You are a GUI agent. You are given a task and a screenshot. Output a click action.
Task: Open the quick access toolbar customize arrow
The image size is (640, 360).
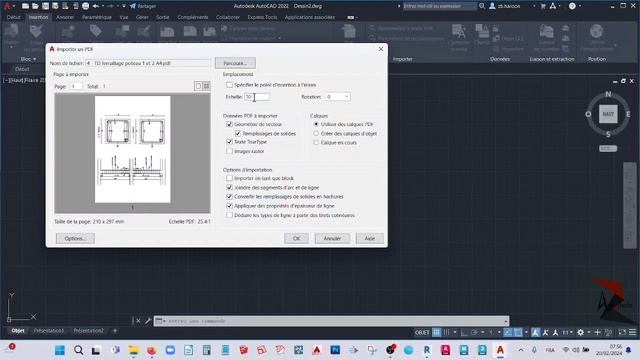coord(124,6)
